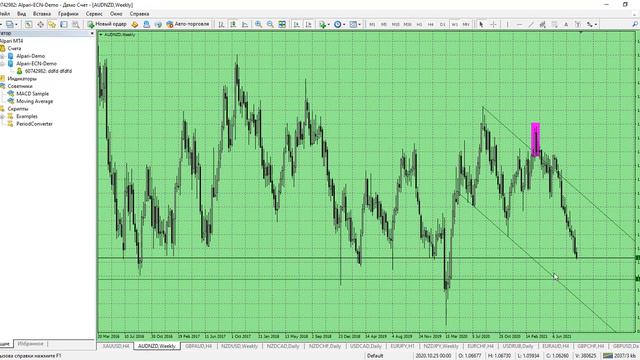The width and height of the screenshot is (640, 360).
Task: Open the indicators list dropdown arrow
Action: 329,24
